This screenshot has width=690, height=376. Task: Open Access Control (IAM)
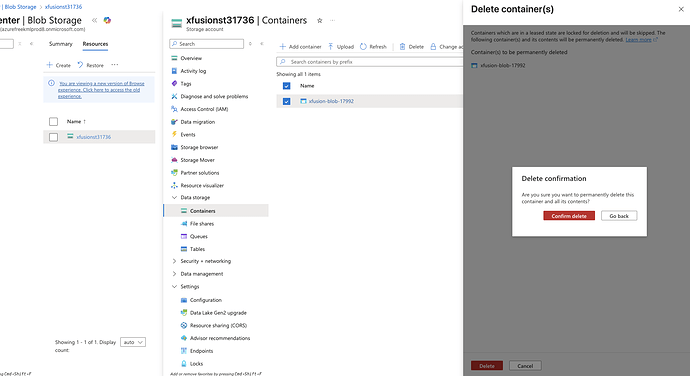pyautogui.click(x=204, y=109)
